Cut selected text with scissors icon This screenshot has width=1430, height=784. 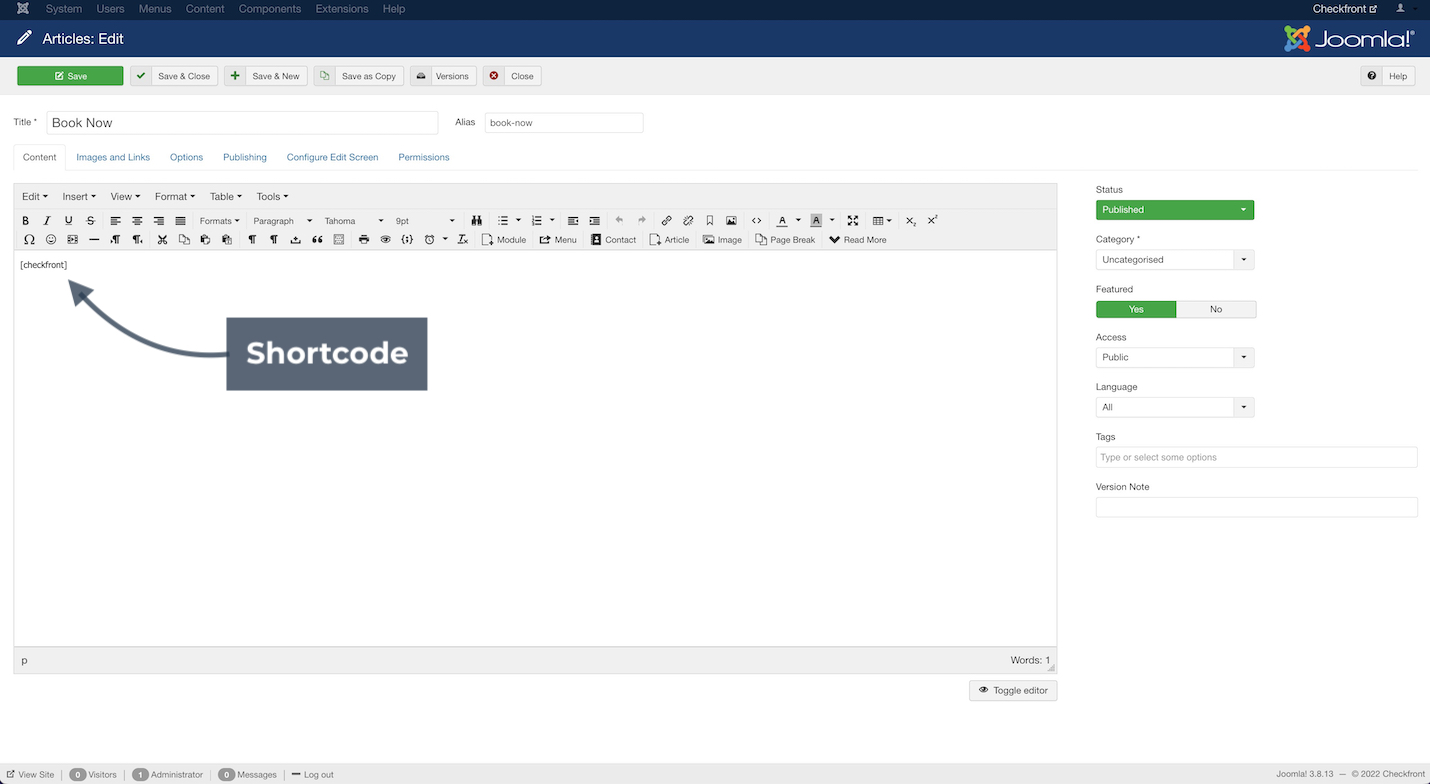point(162,240)
